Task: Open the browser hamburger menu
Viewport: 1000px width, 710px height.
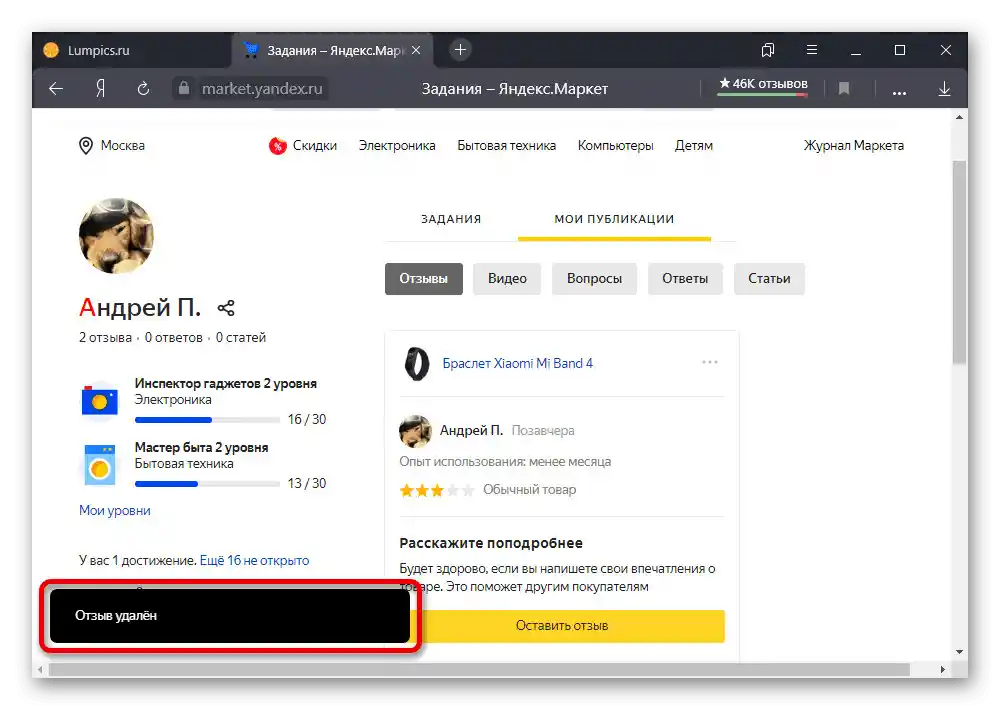Action: (x=812, y=50)
